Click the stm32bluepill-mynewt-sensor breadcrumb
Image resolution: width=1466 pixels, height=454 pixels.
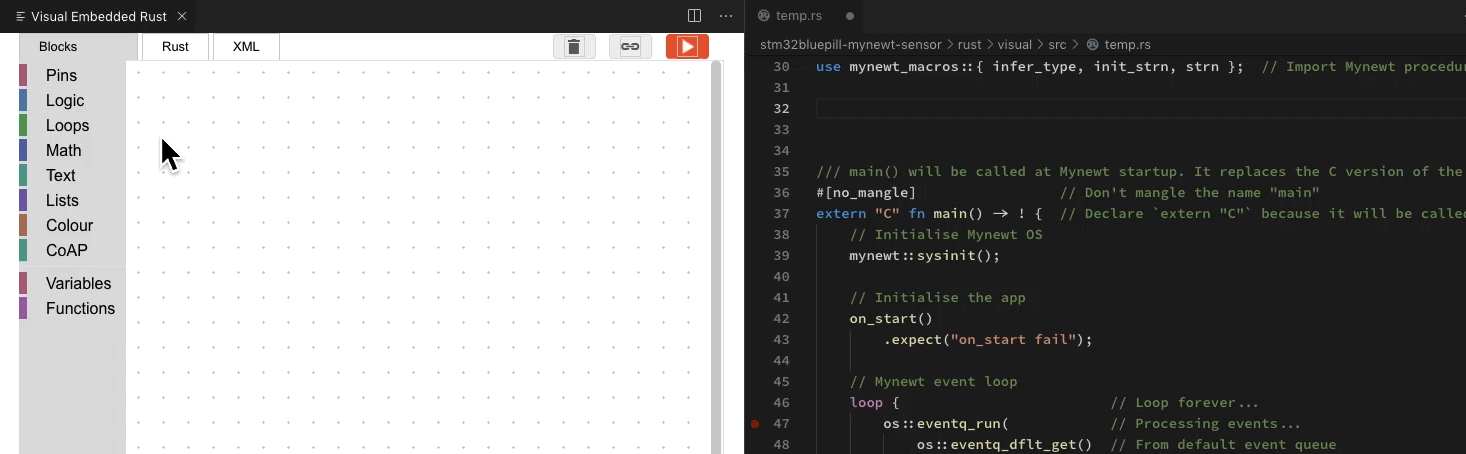[850, 45]
